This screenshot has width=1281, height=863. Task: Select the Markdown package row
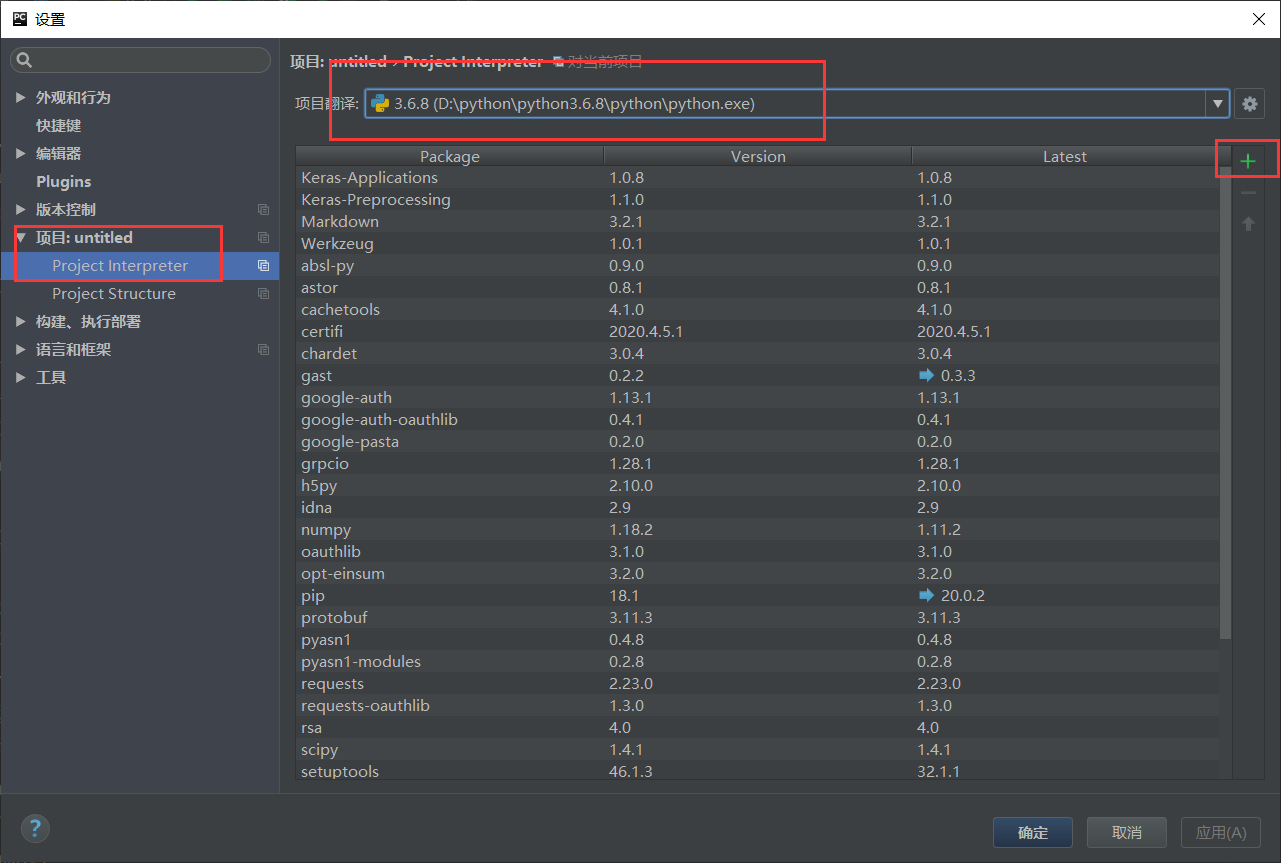pyautogui.click(x=757, y=222)
